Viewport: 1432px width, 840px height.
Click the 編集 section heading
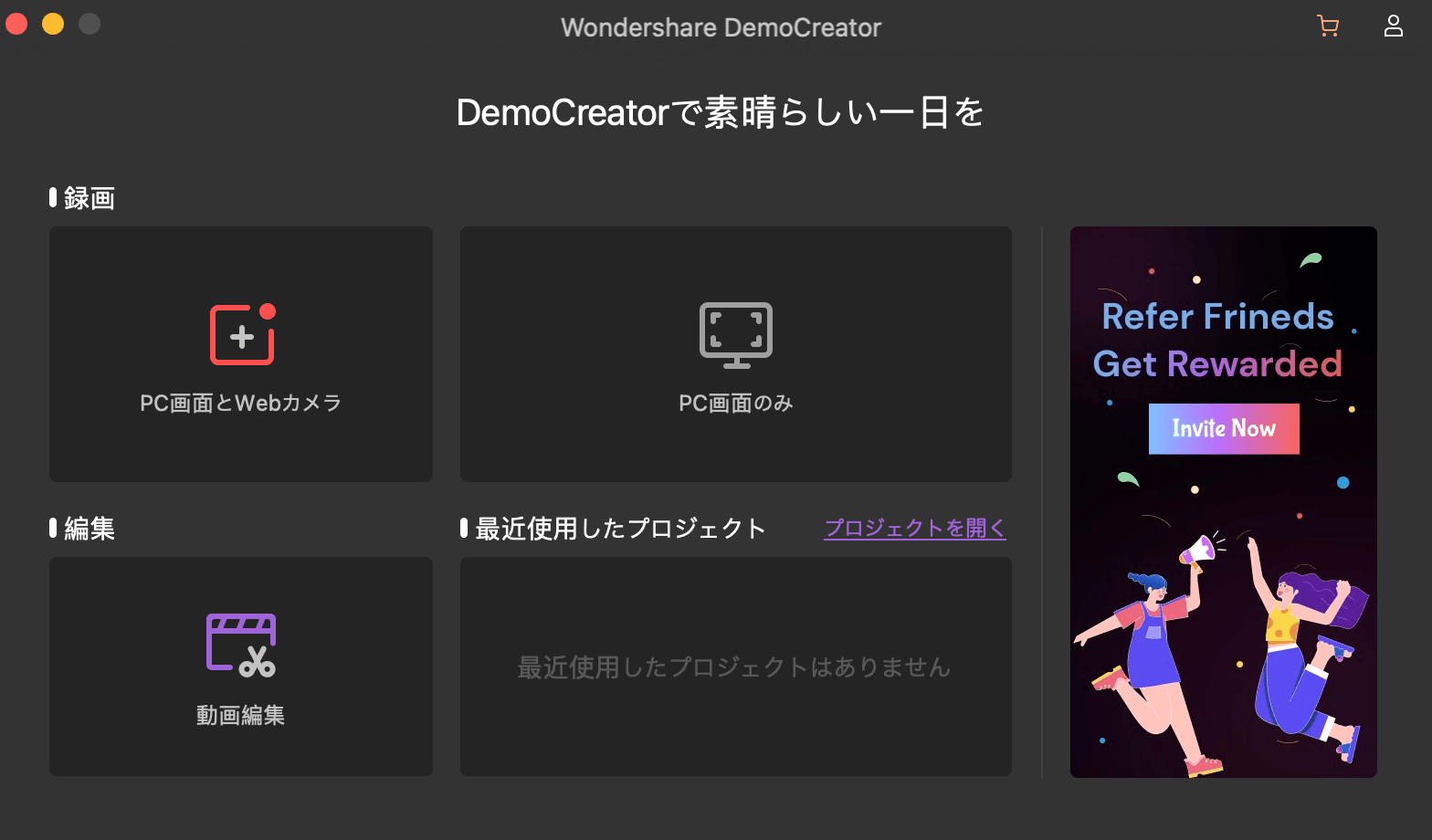click(x=89, y=529)
